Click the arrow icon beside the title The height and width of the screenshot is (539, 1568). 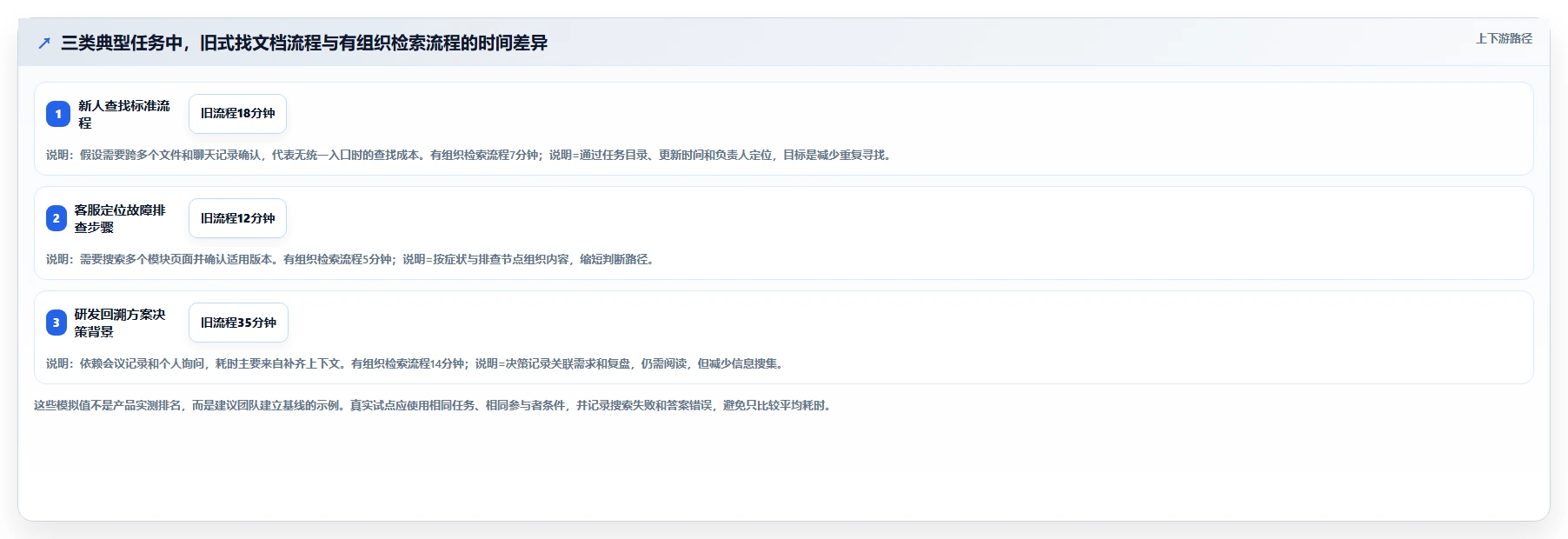(x=44, y=43)
